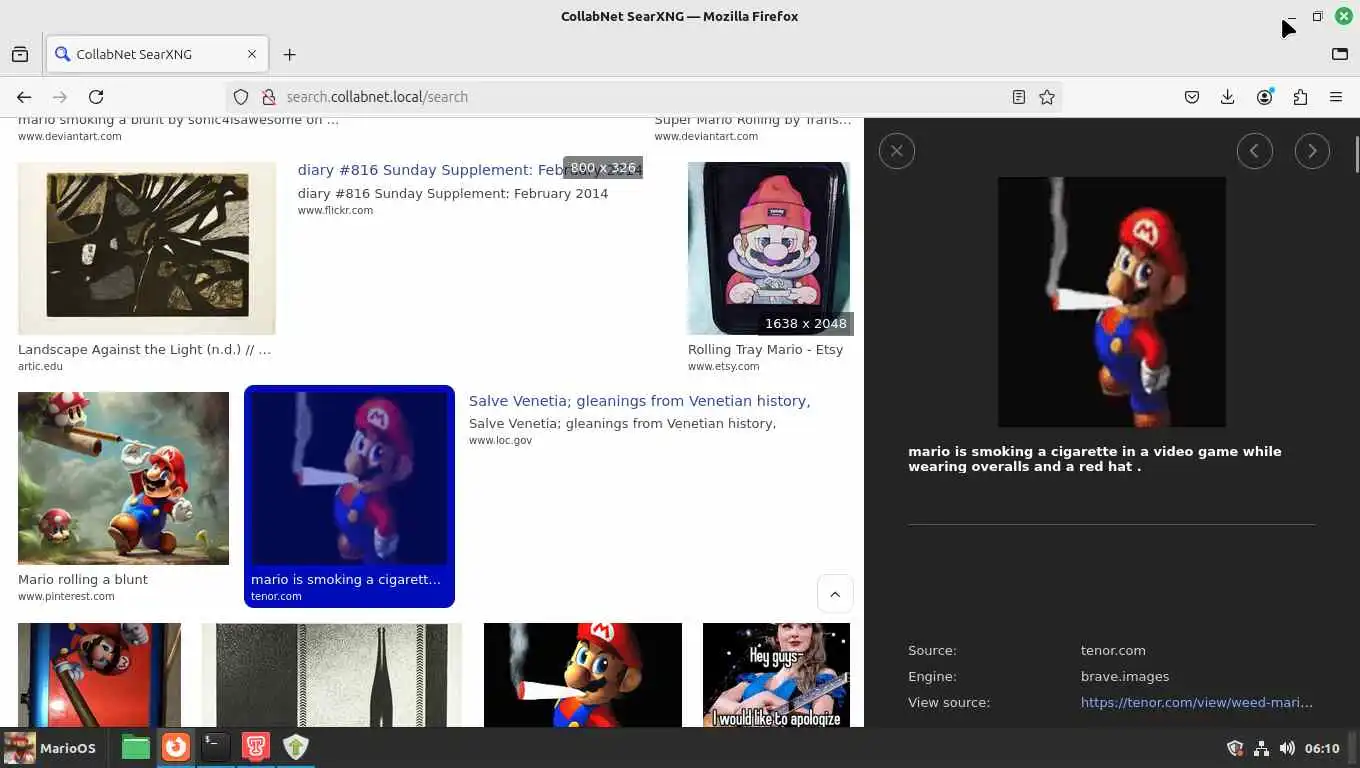Open the Salve Venetia gleanings result
1360x768 pixels.
pos(639,401)
